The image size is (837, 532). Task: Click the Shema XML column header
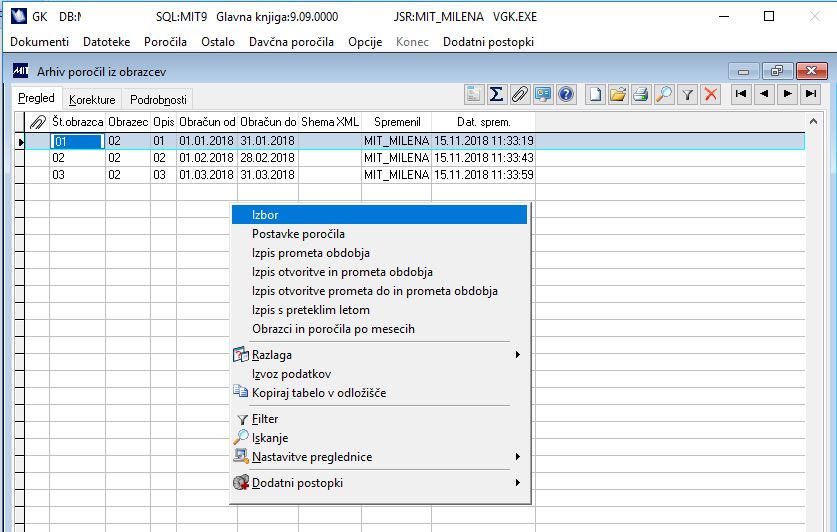click(x=330, y=122)
